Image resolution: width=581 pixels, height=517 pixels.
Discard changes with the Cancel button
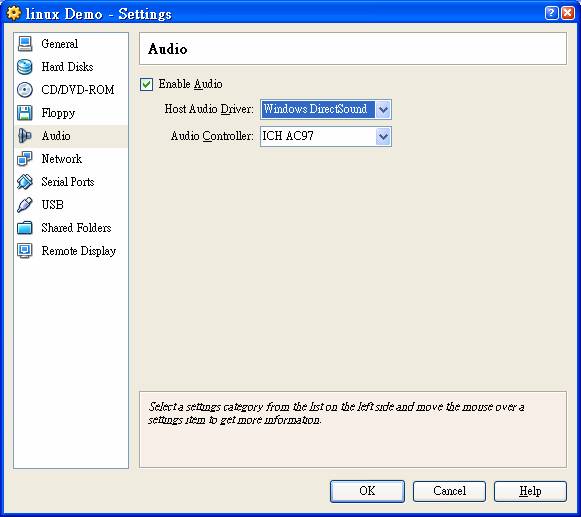pos(449,491)
